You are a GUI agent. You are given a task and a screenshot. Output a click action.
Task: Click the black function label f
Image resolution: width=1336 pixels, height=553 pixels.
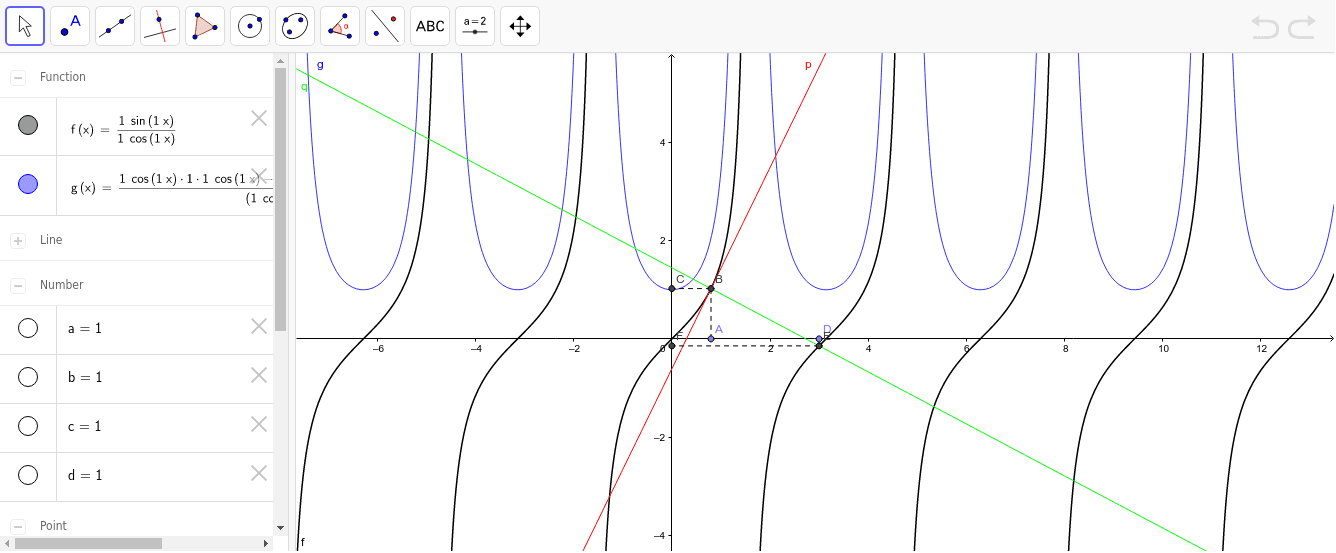pos(302,542)
